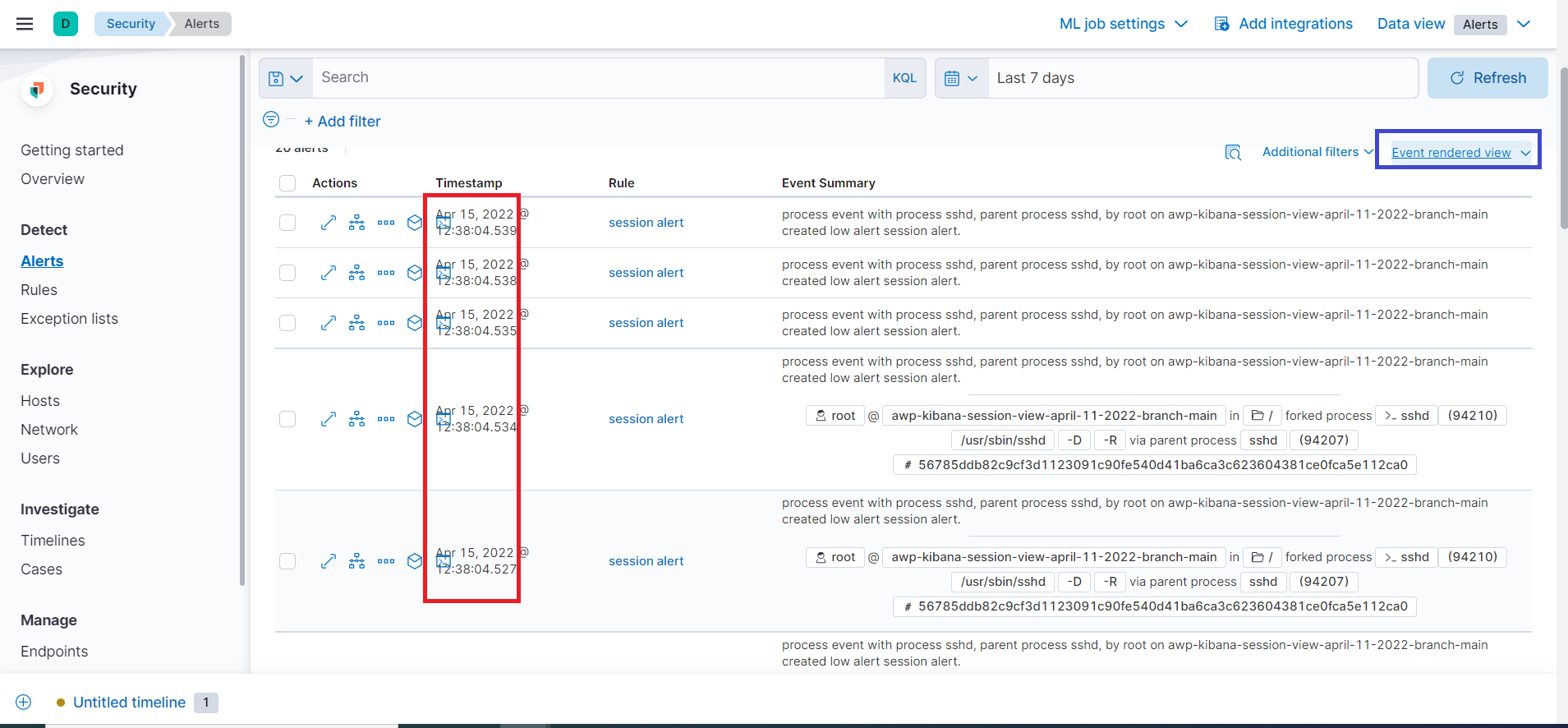Navigate to Network under Explore
Screen dimensions: 1568x728
49,430
